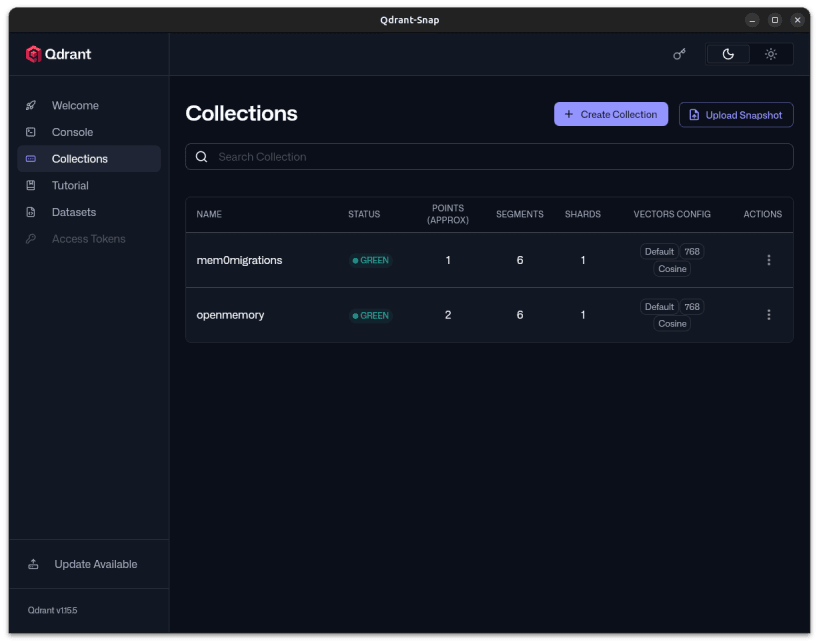The image size is (819, 644).
Task: Maximize the Qdrant-Snap window
Action: click(x=775, y=20)
